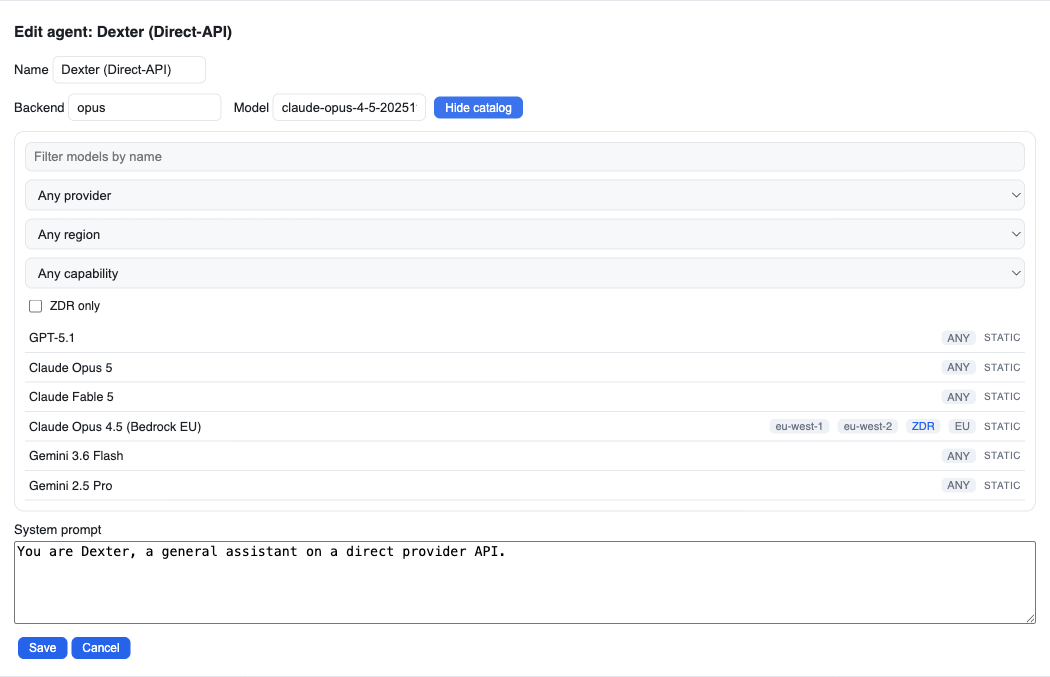
Task: Open the Any region dropdown
Action: tap(525, 234)
